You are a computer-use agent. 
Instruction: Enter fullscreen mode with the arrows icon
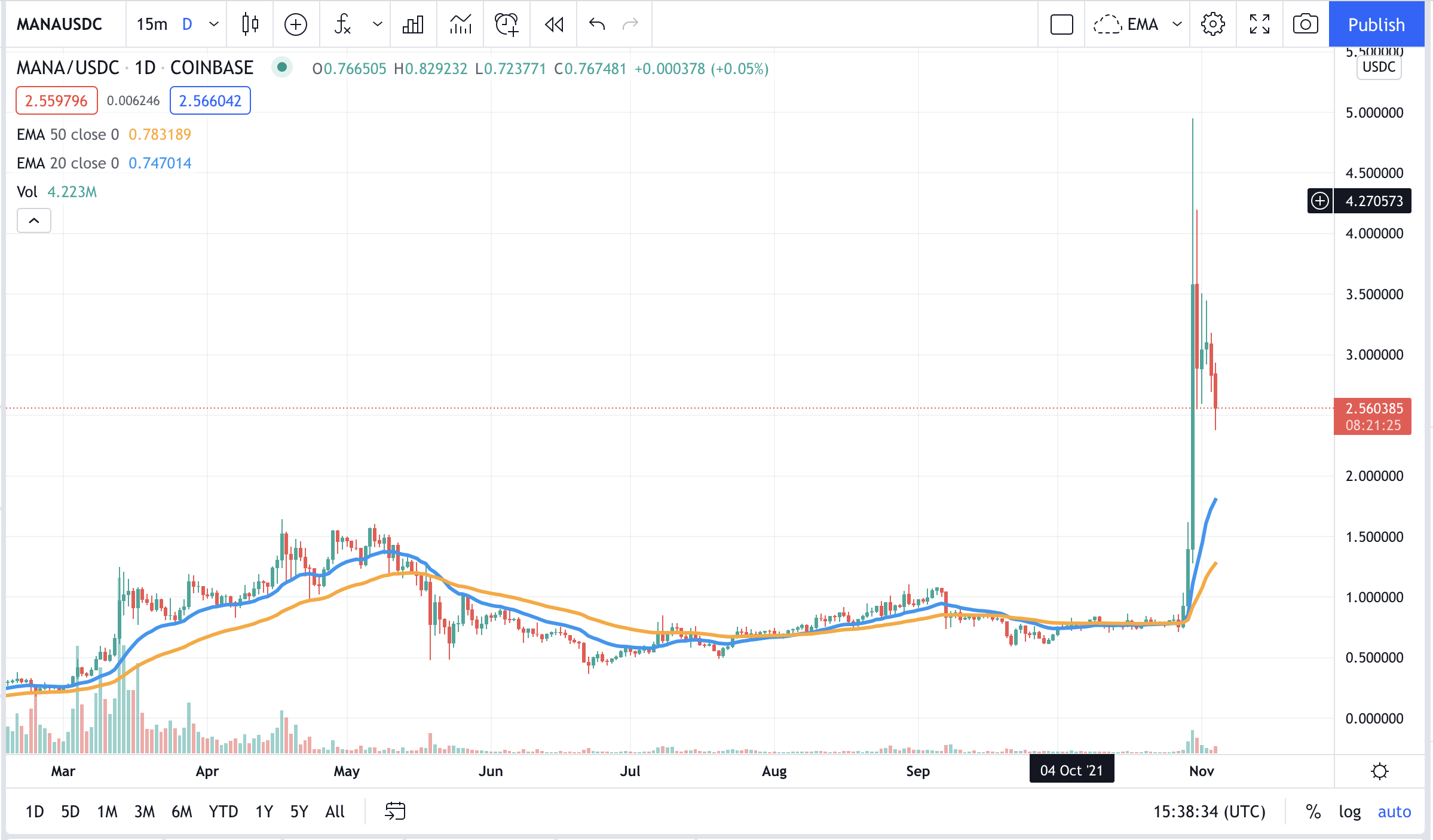(x=1259, y=24)
